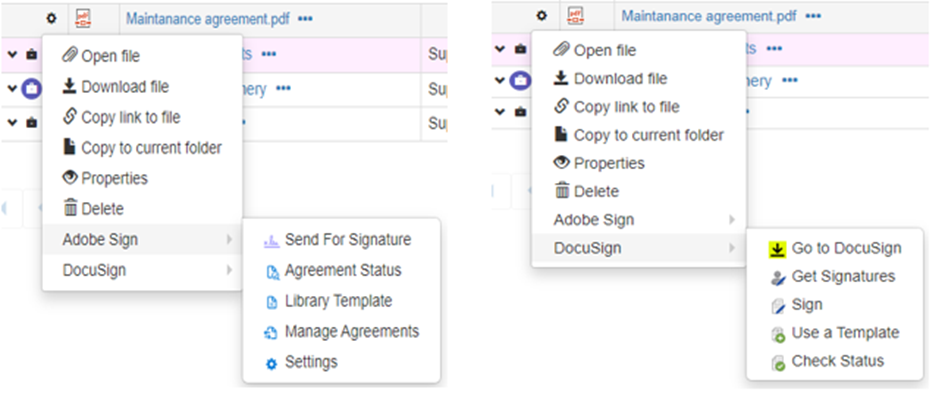Screen dimensions: 945x405
Task: Collapse pink row chevron in DocuSign screenshot
Action: click(500, 49)
